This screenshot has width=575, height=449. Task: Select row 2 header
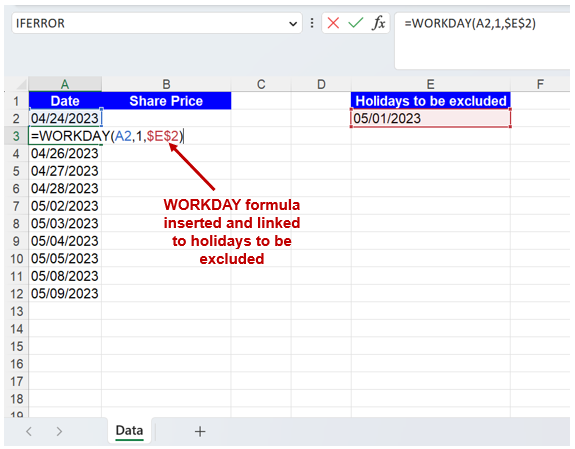(16, 118)
